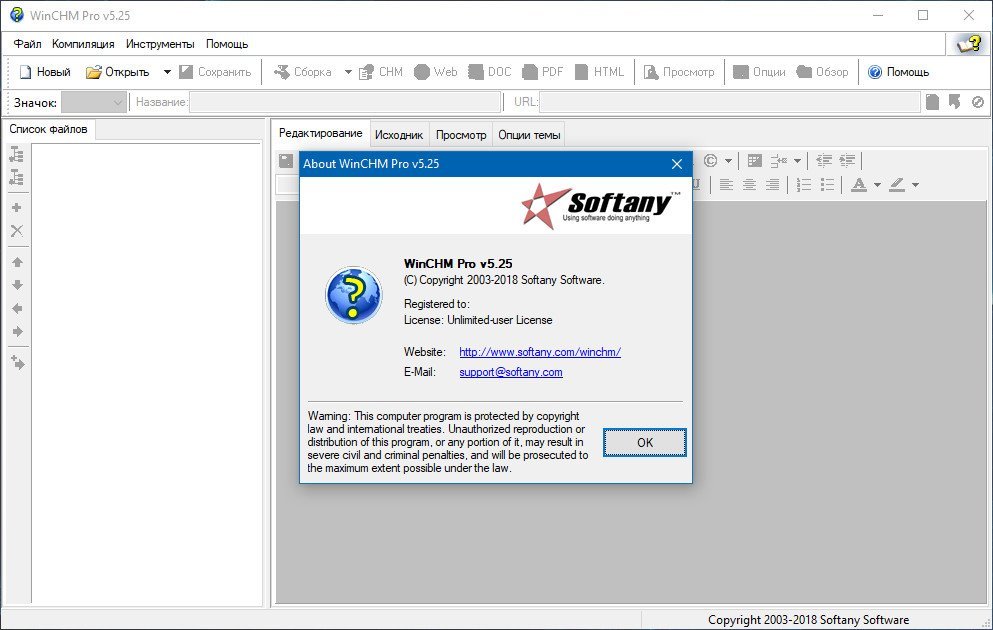This screenshot has width=993, height=630.
Task: Click the horizontal line insert icon
Action: 778,161
